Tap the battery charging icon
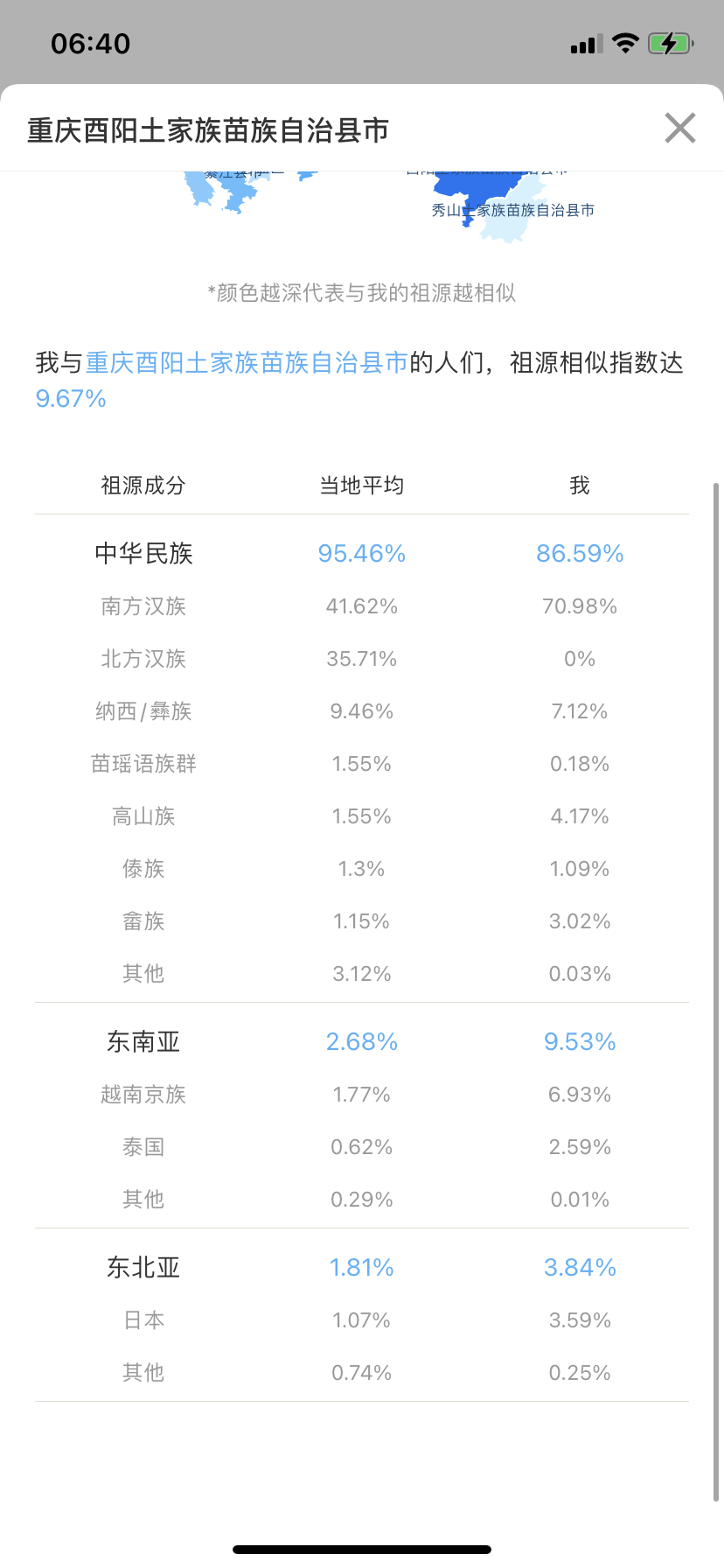 671,43
